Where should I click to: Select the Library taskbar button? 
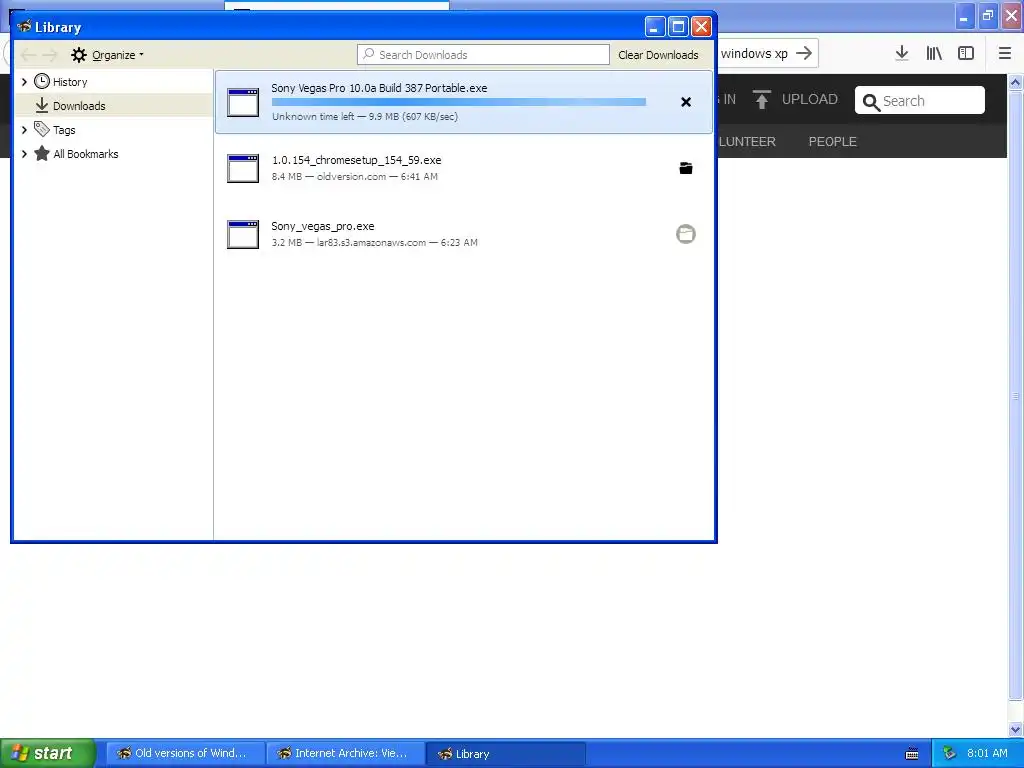pos(506,753)
